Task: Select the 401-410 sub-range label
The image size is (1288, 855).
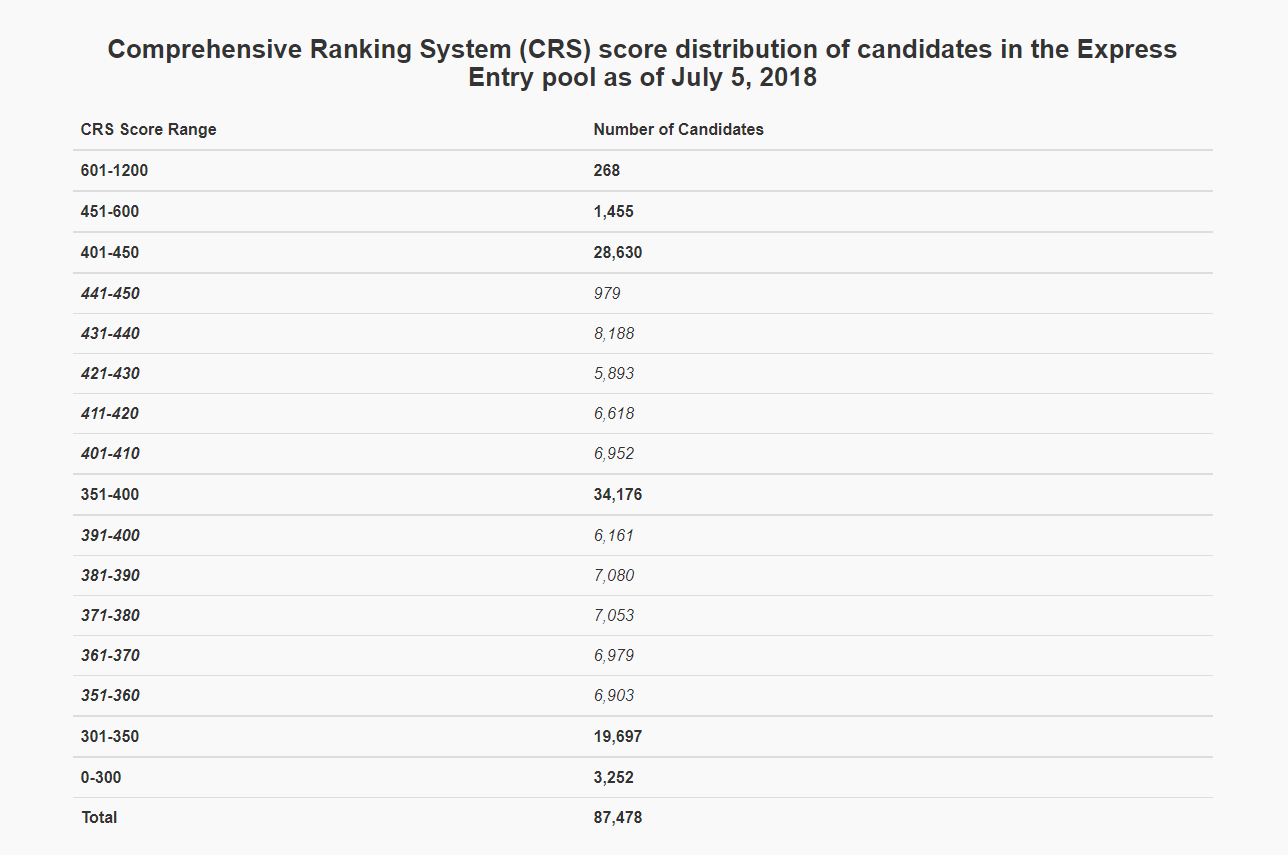Action: coord(110,454)
